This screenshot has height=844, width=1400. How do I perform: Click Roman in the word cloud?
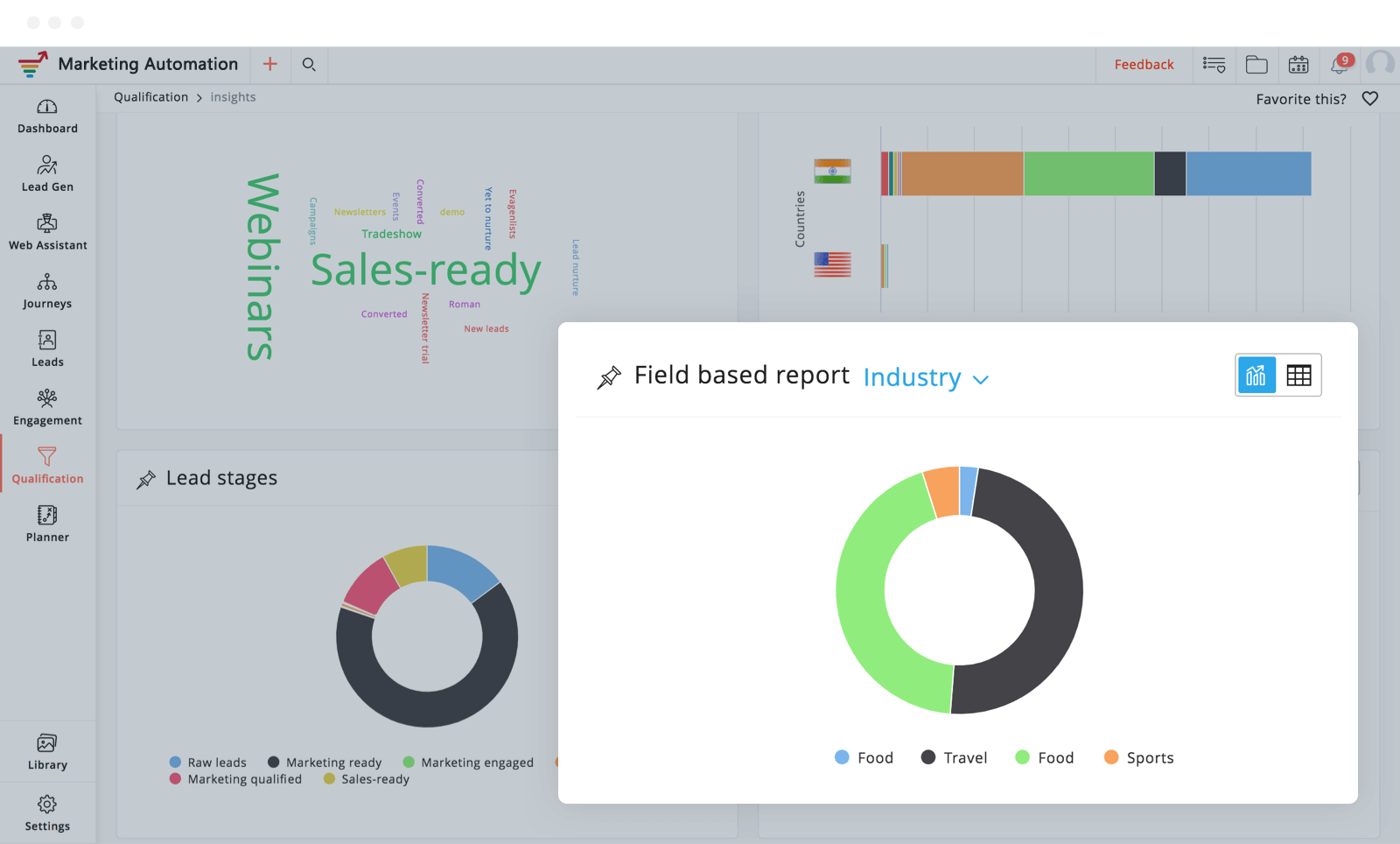point(465,305)
